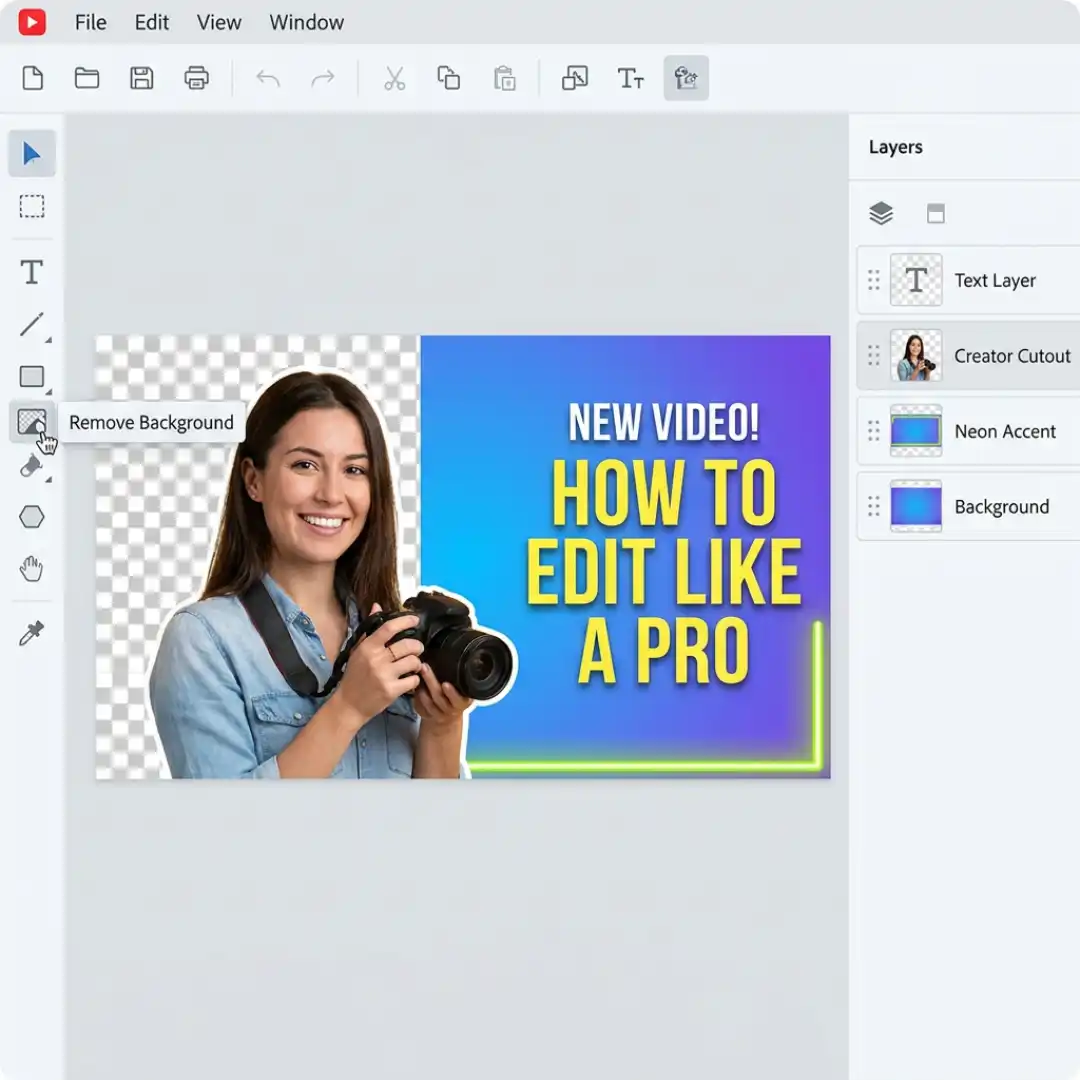Select the Neon Accent layer
Viewport: 1080px width, 1080px height.
coord(968,431)
